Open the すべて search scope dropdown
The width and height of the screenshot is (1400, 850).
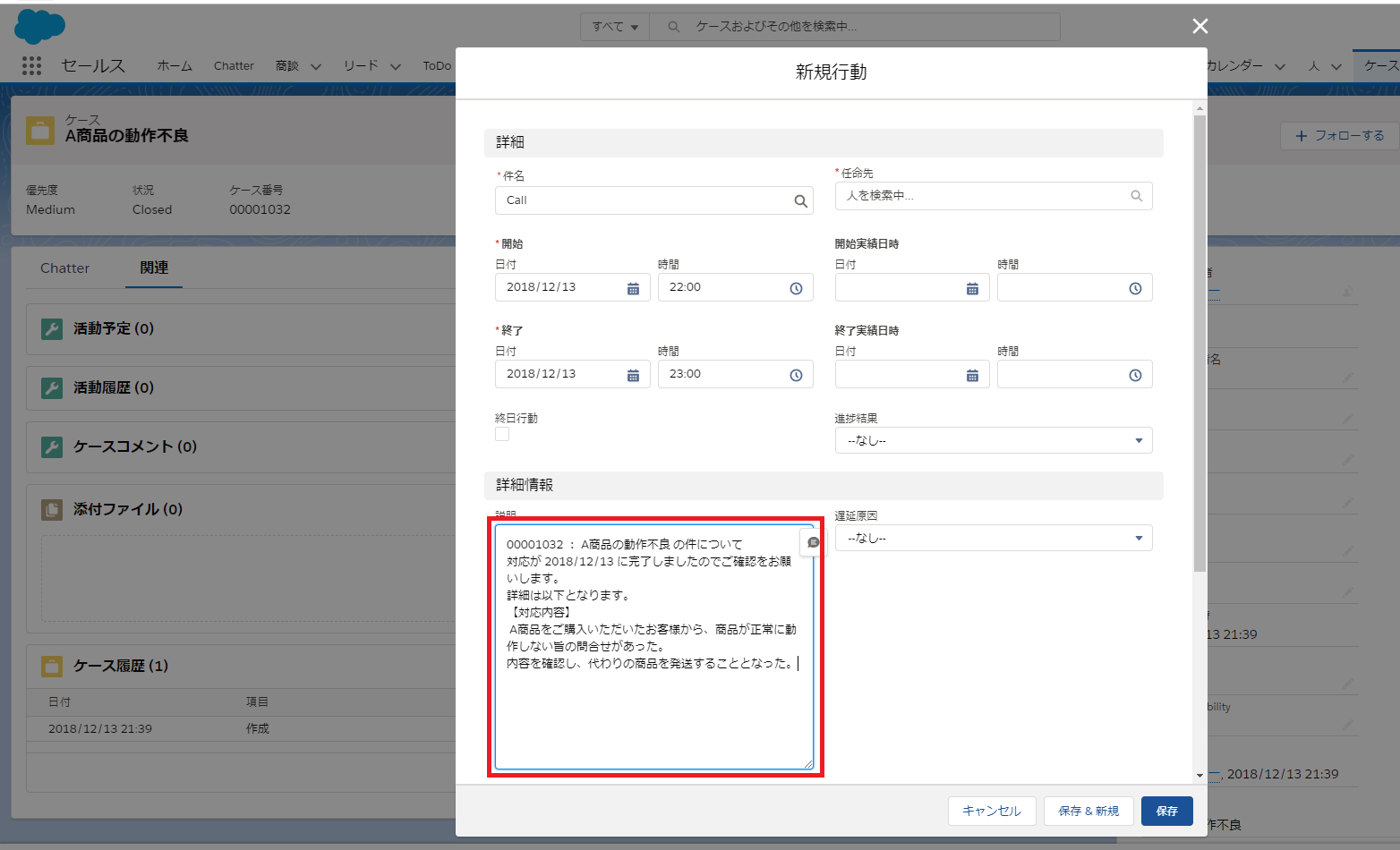tap(615, 27)
